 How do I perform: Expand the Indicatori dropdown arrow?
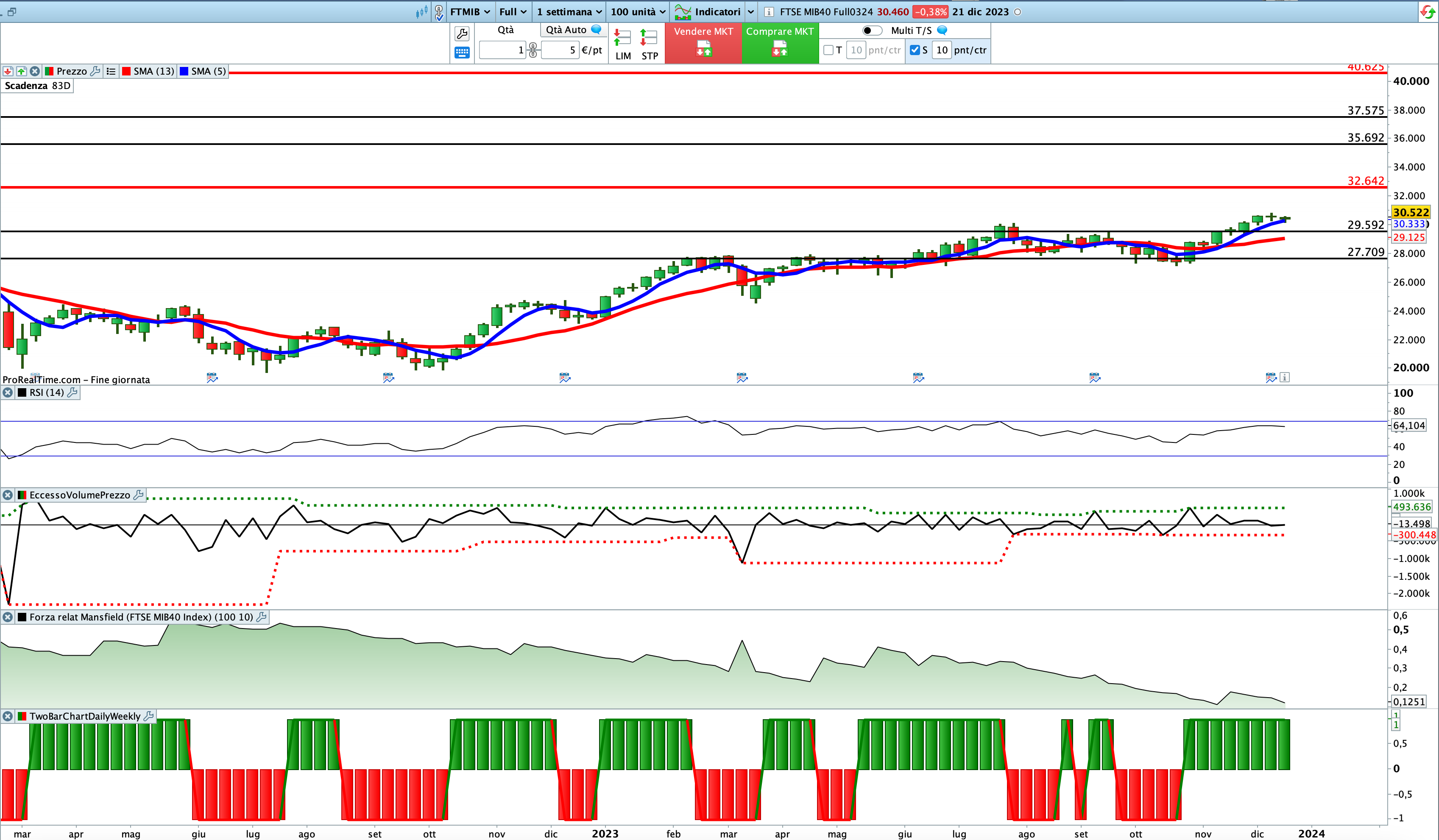tap(751, 12)
